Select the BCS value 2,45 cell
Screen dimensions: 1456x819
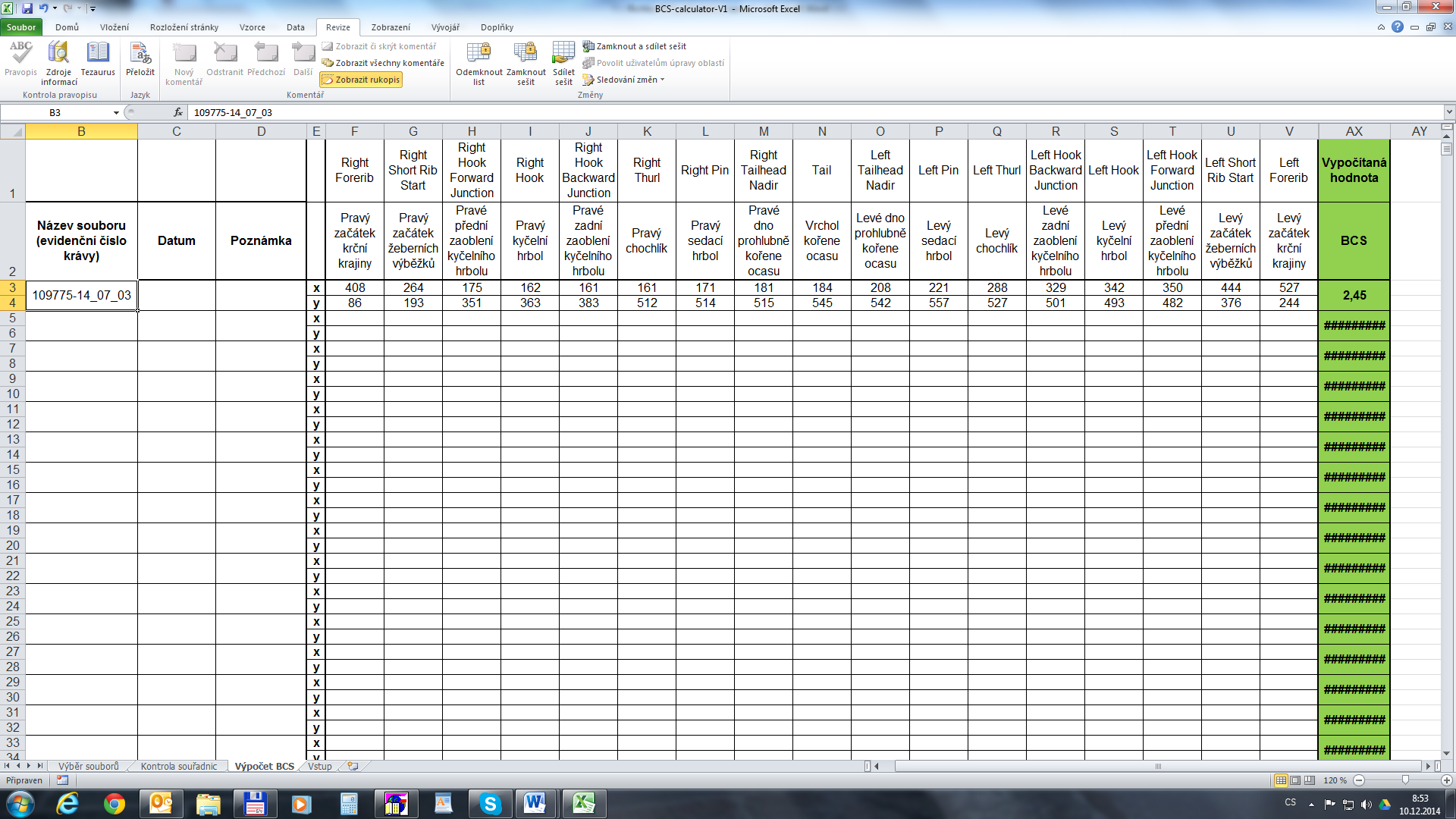tap(1354, 295)
